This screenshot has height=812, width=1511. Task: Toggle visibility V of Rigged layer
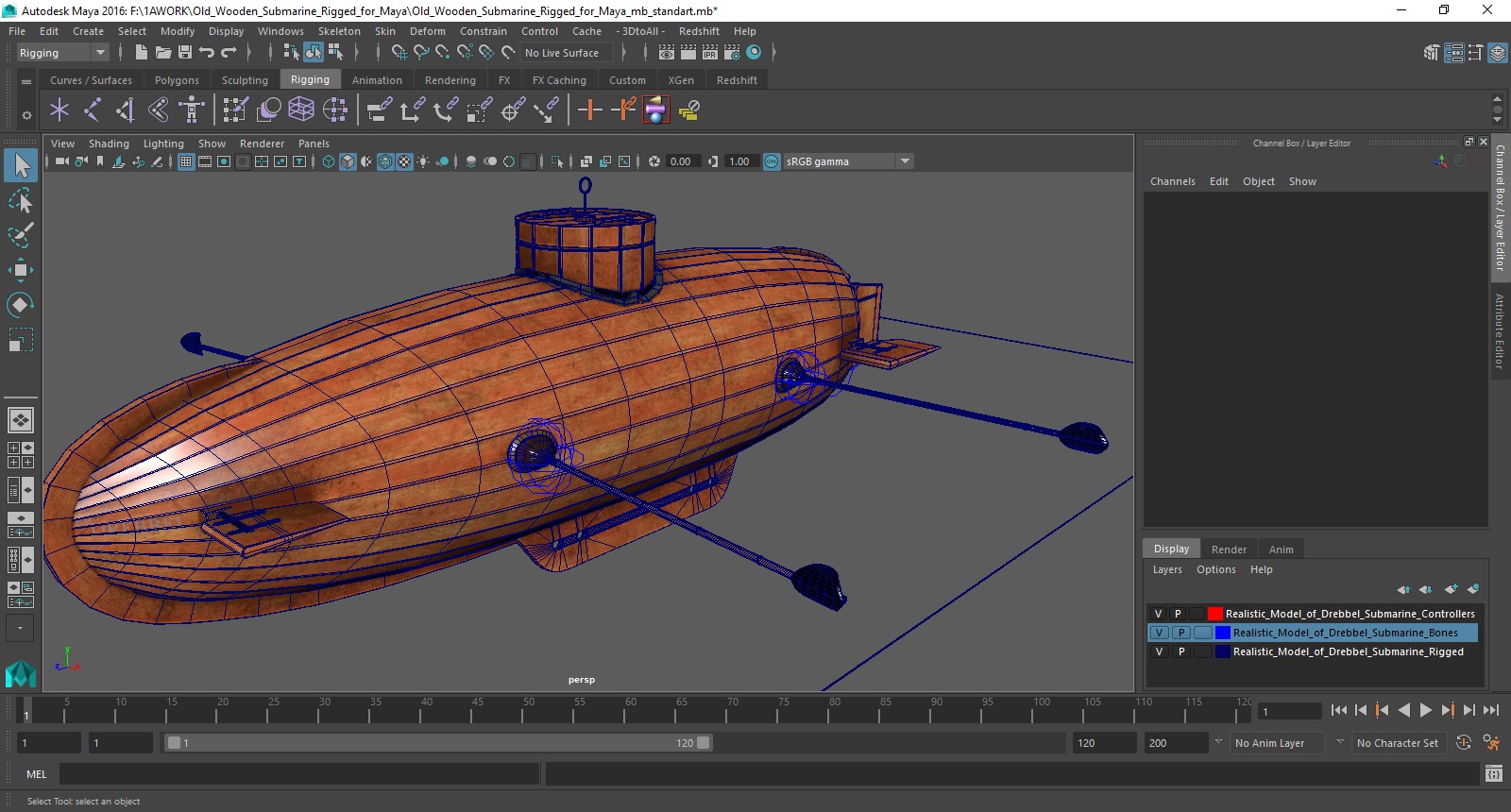coord(1159,651)
